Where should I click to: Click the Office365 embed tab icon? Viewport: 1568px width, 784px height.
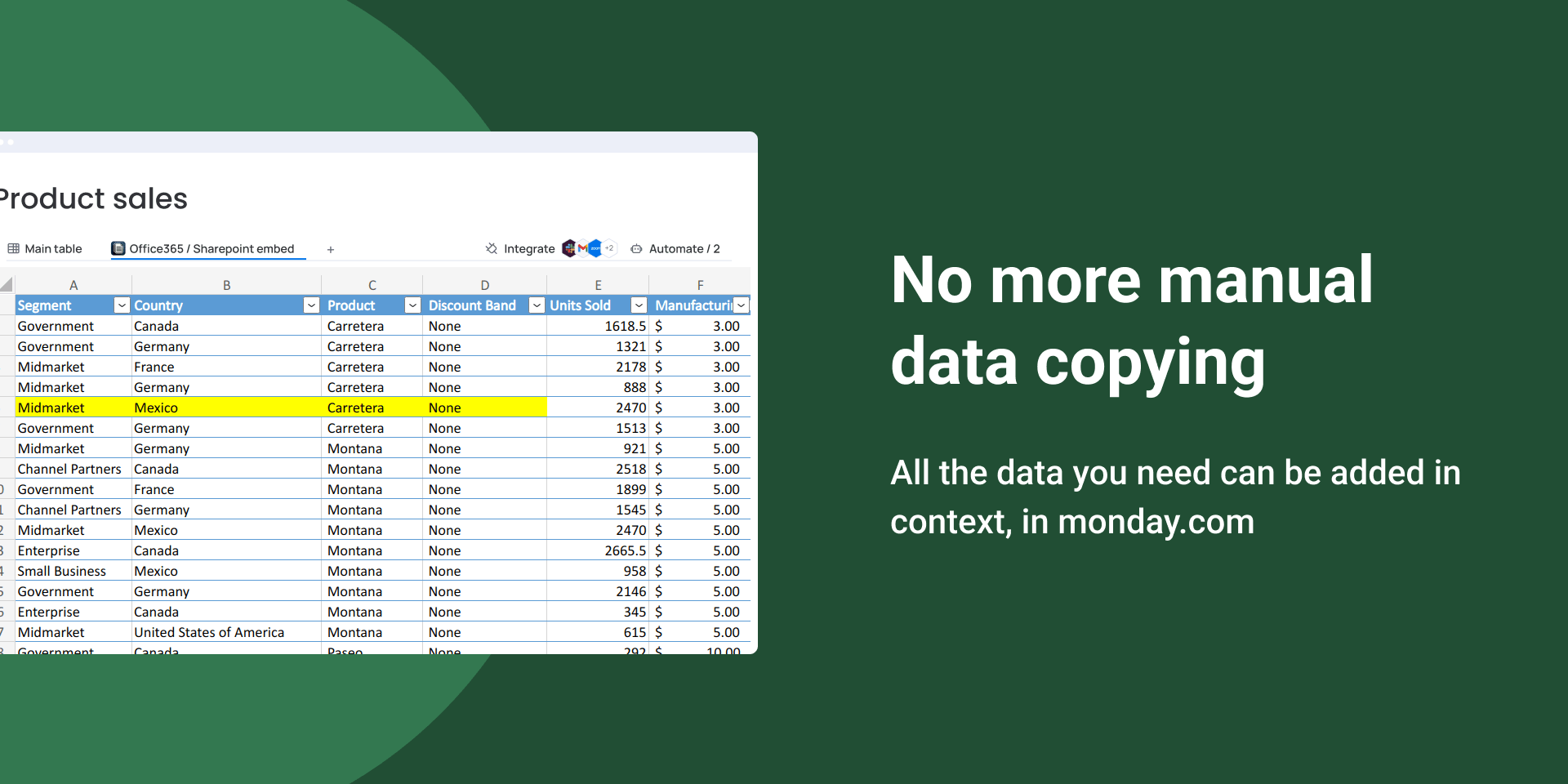pyautogui.click(x=118, y=249)
